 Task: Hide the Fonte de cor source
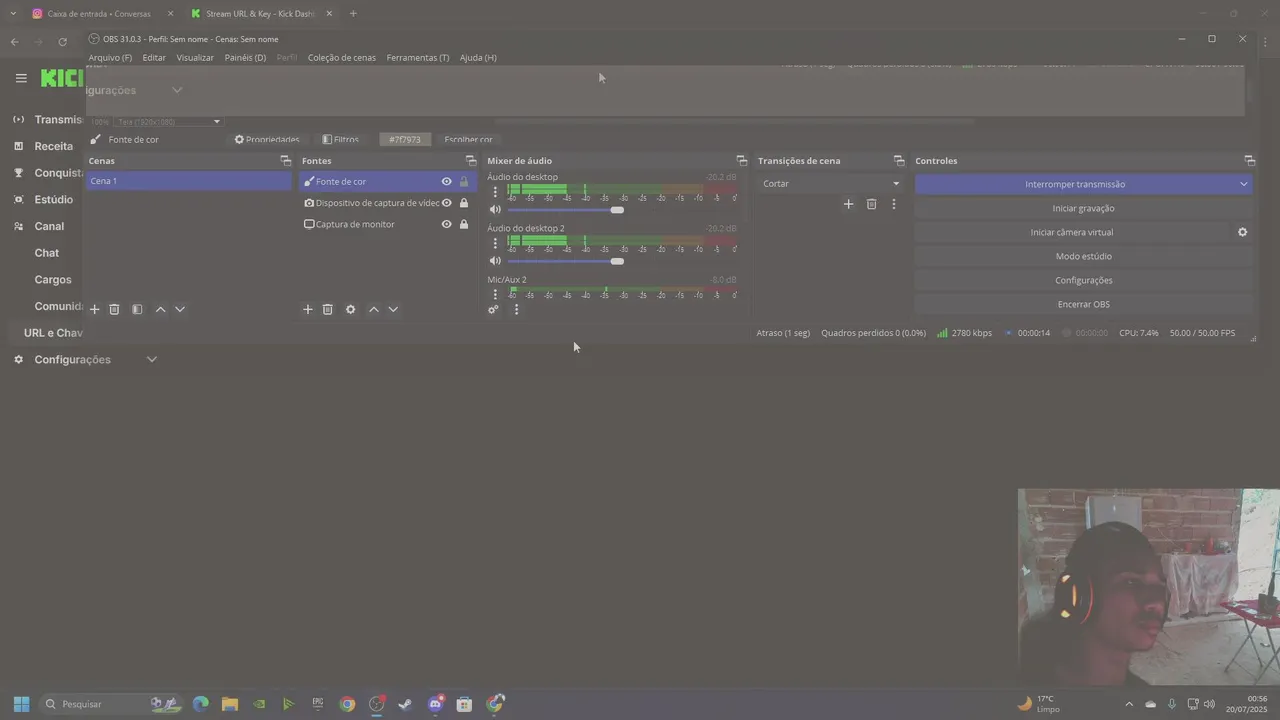pos(446,182)
